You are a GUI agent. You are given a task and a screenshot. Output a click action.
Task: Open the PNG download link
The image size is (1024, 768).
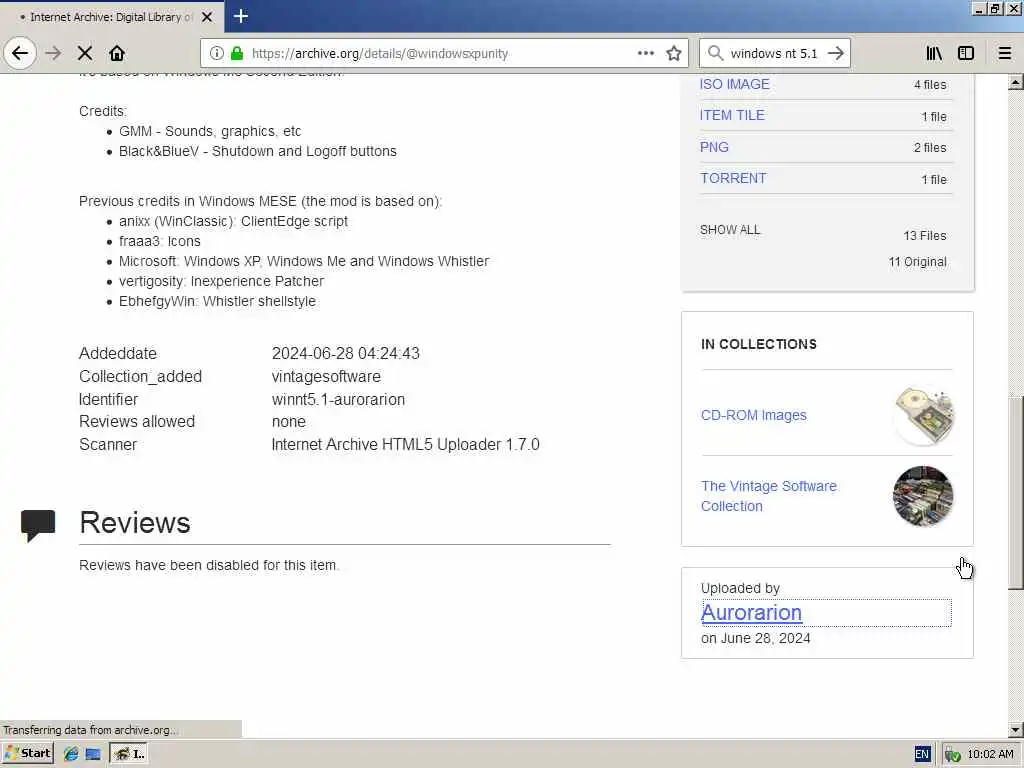pos(714,147)
